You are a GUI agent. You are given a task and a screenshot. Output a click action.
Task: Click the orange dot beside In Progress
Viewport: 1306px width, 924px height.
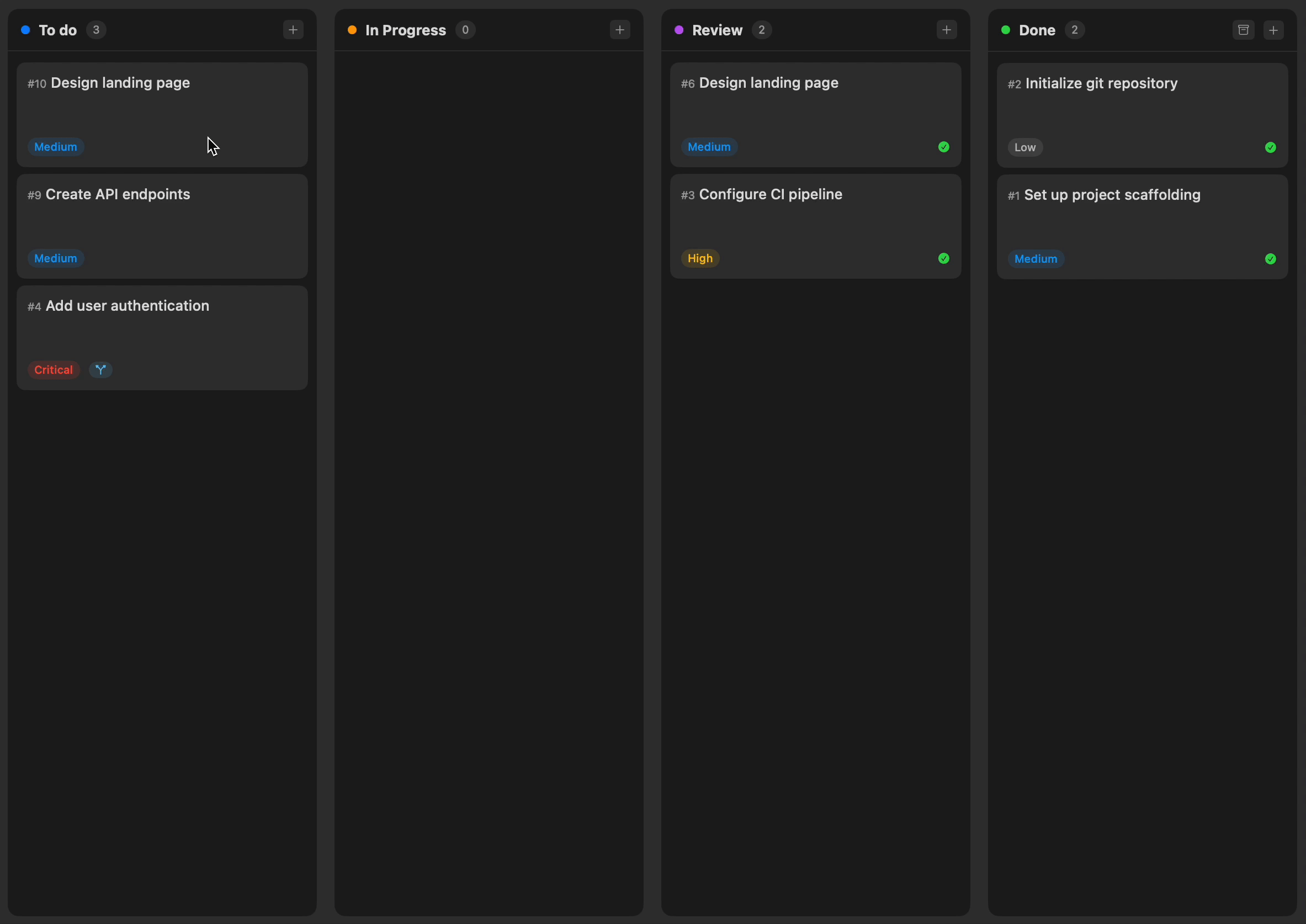click(352, 30)
